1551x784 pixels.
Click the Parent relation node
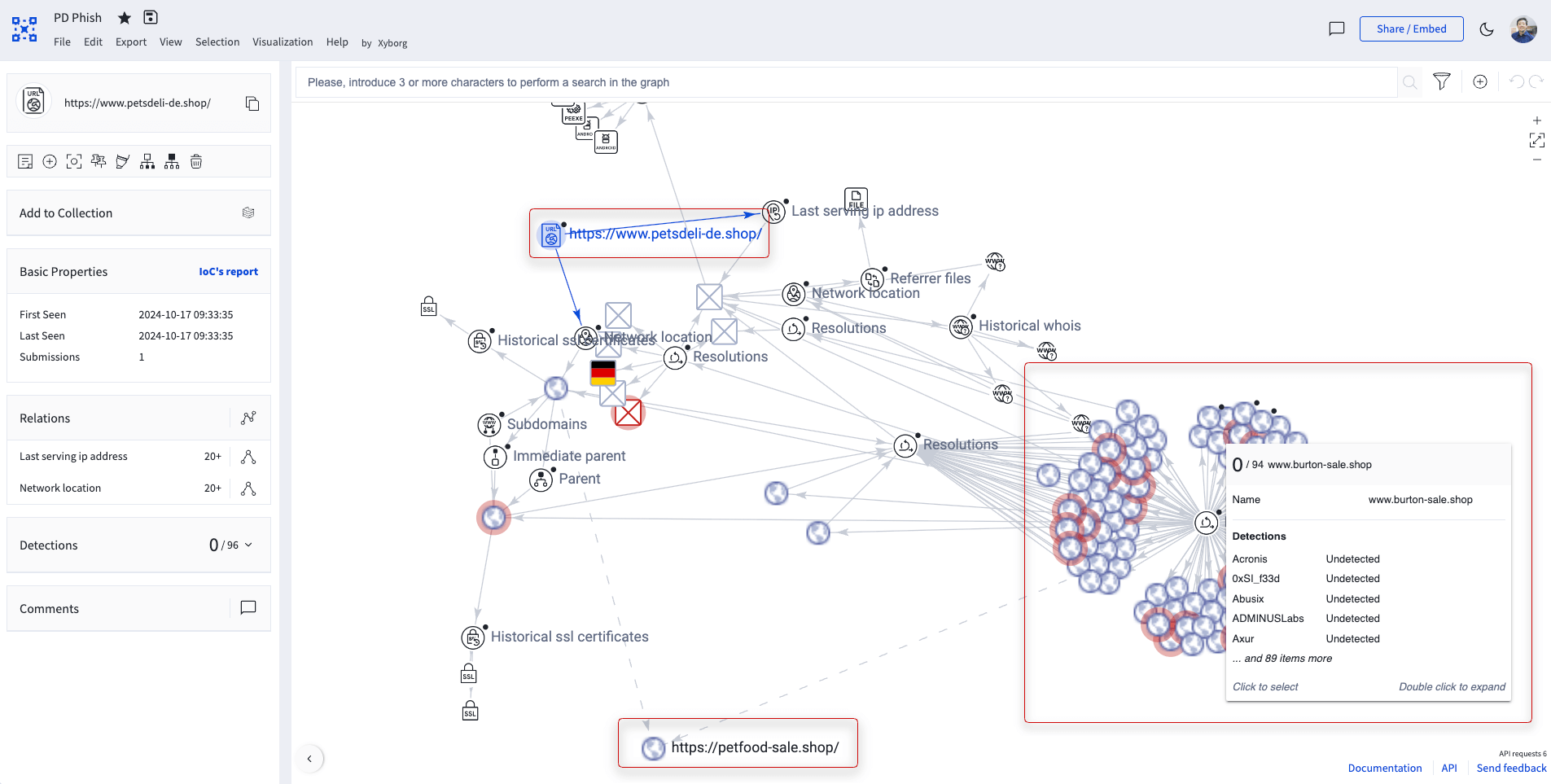click(541, 480)
